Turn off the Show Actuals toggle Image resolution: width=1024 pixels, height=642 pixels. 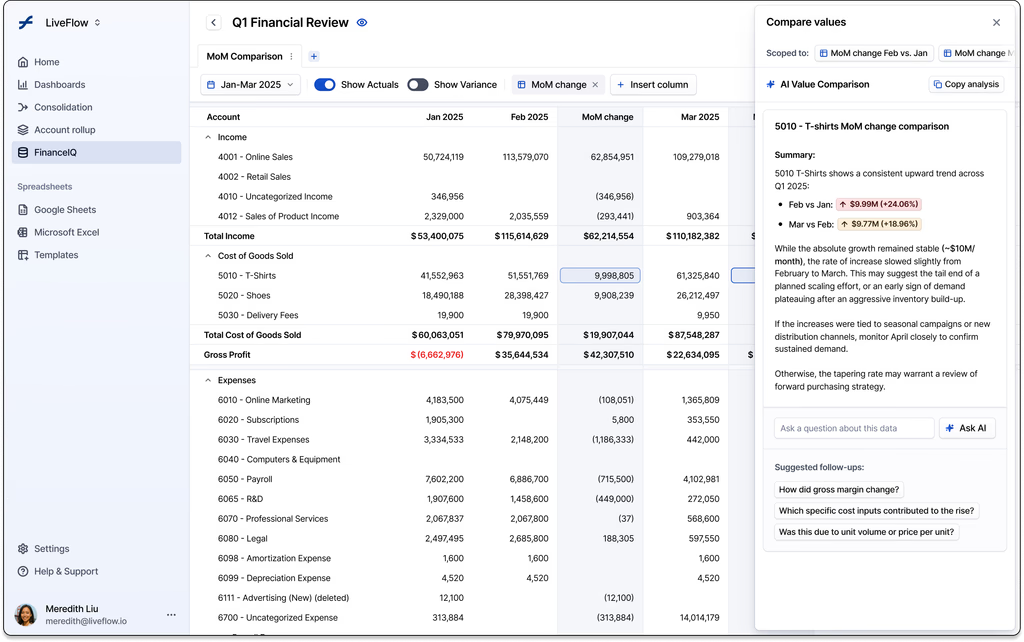tap(325, 85)
